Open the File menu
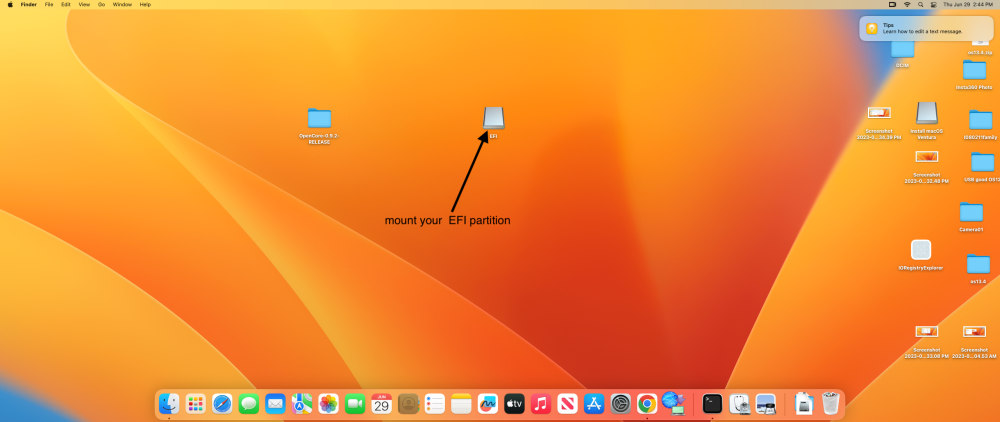The width and height of the screenshot is (1000, 422). click(49, 4)
